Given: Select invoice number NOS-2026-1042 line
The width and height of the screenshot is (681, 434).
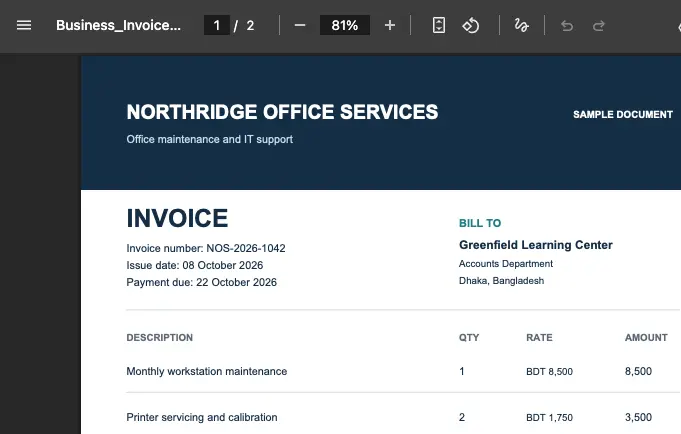Looking at the screenshot, I should pos(206,248).
